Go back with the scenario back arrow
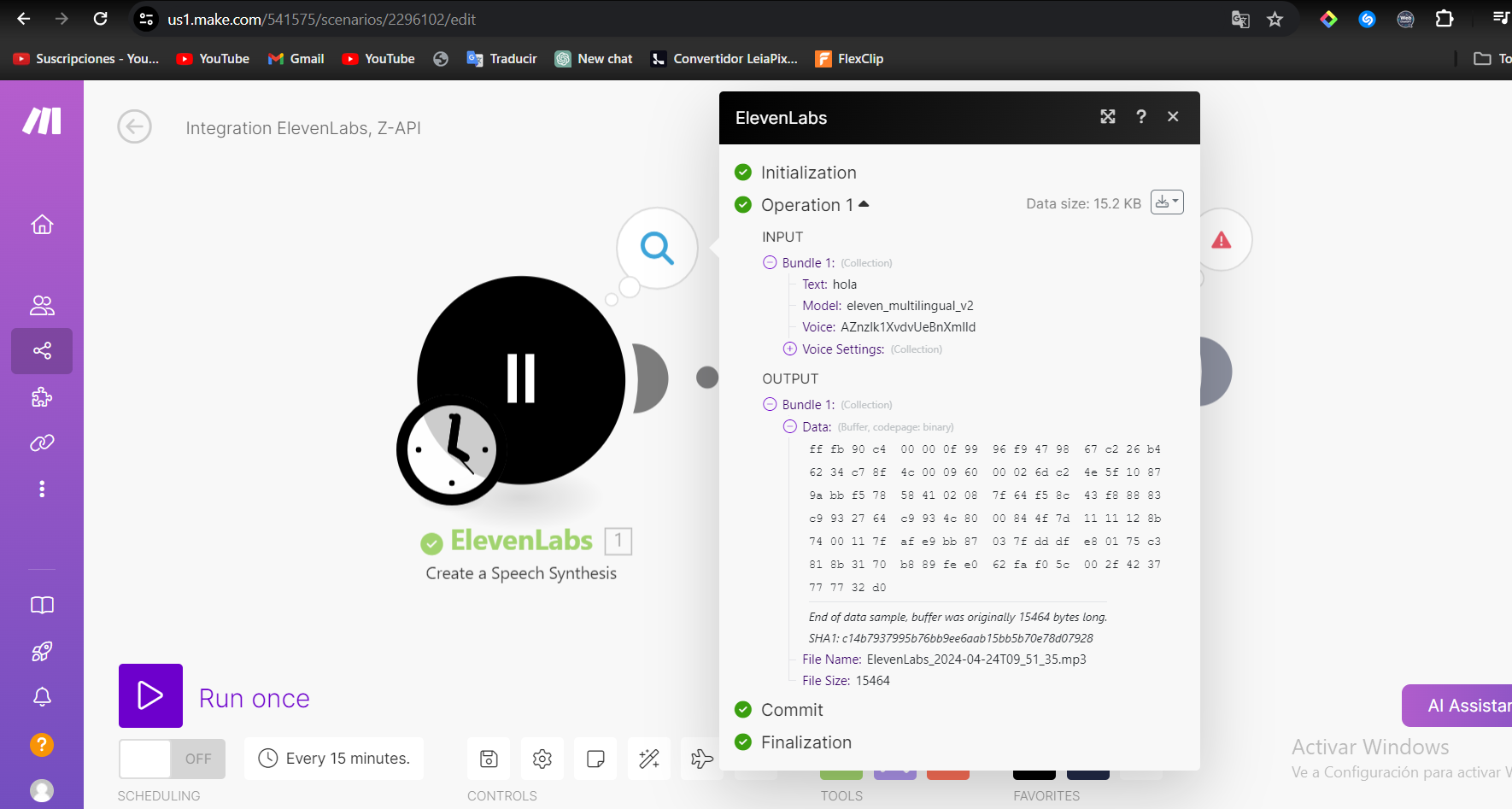Image resolution: width=1512 pixels, height=809 pixels. tap(134, 127)
